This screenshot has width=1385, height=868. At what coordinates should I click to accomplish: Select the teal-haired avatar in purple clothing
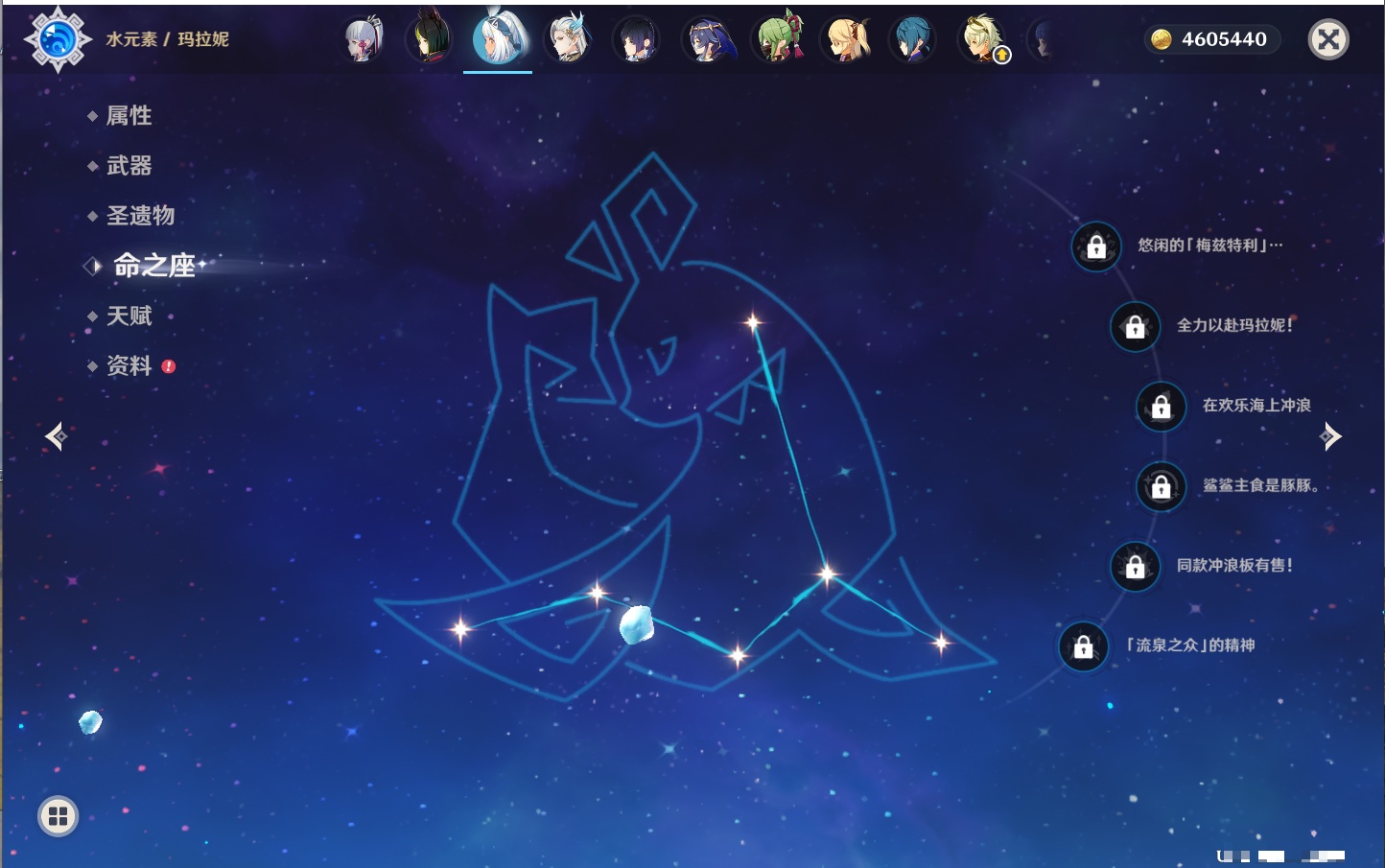[912, 39]
